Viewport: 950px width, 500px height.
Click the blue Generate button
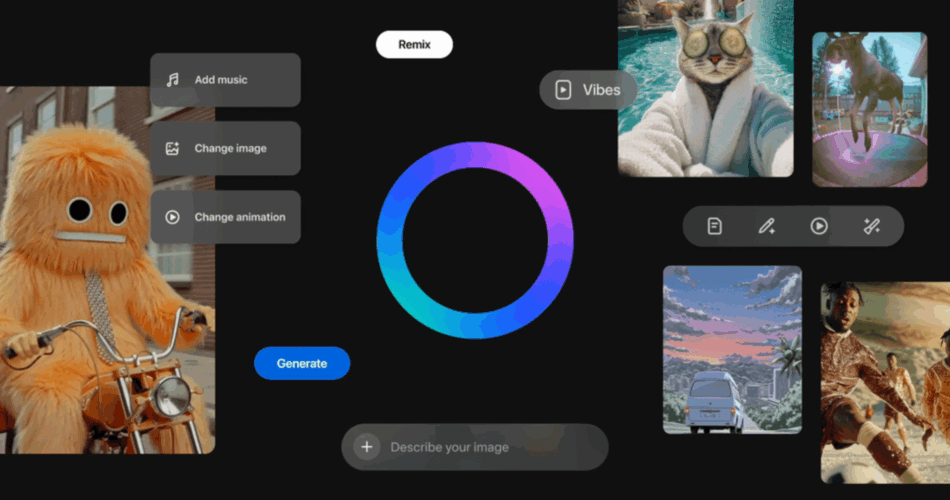(x=302, y=363)
